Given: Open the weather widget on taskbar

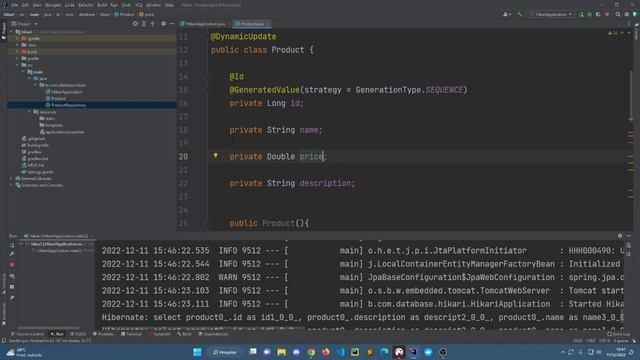Looking at the screenshot, I should pyautogui.click(x=24, y=352).
